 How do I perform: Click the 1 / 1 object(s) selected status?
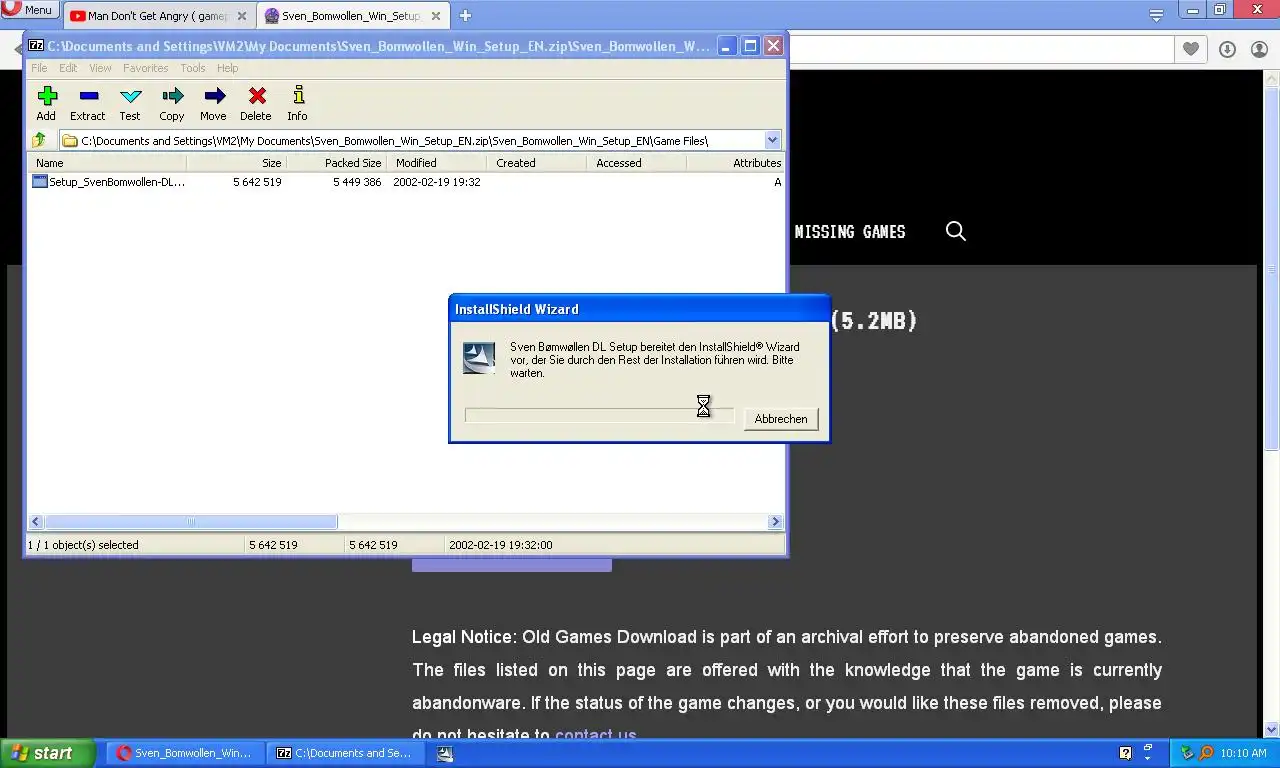pos(83,545)
